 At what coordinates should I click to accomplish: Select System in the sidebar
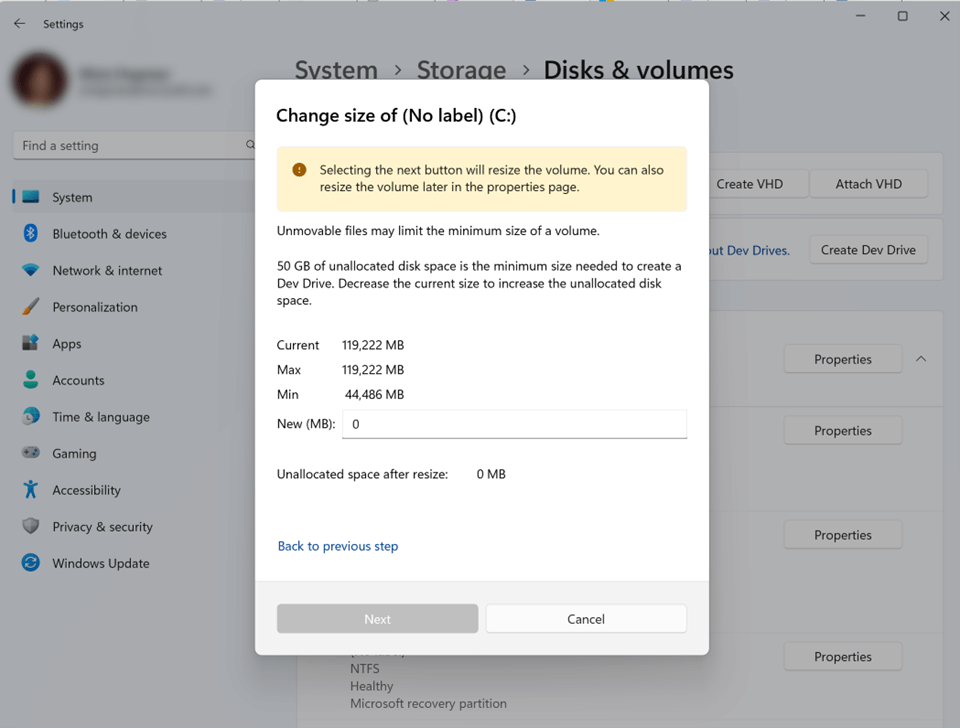pos(70,197)
